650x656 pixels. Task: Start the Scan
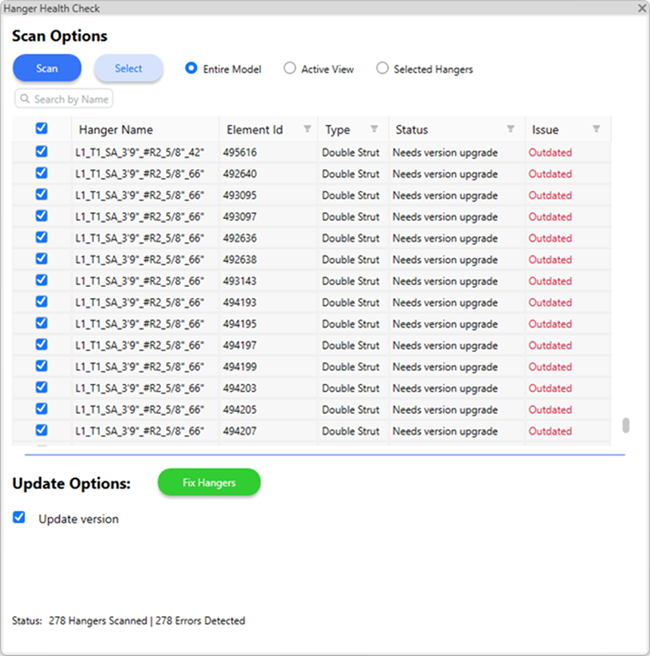(x=47, y=68)
